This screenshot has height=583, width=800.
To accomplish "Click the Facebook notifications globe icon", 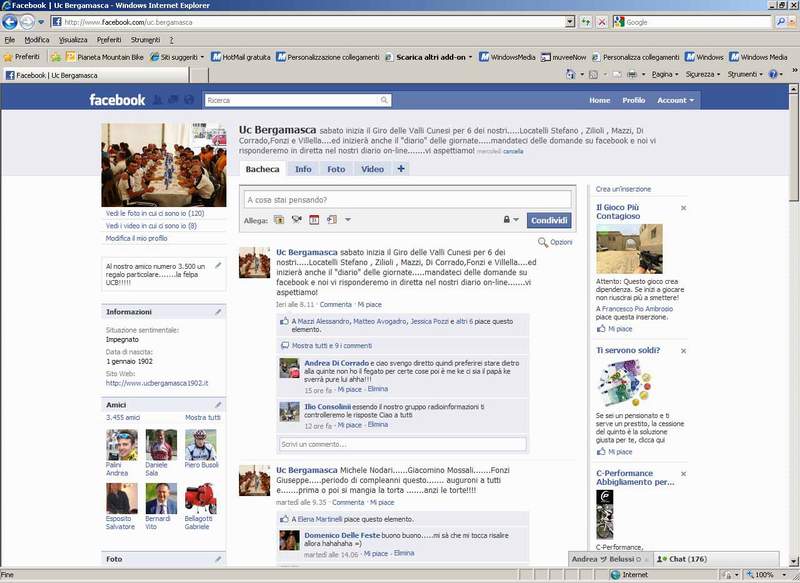I will pos(189,100).
